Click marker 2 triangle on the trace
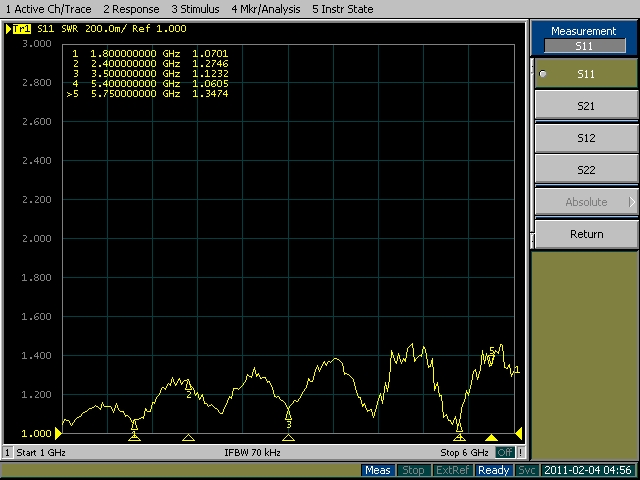 pos(188,385)
